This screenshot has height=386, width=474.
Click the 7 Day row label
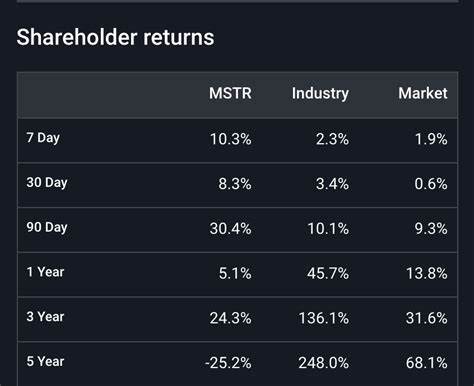click(x=43, y=138)
